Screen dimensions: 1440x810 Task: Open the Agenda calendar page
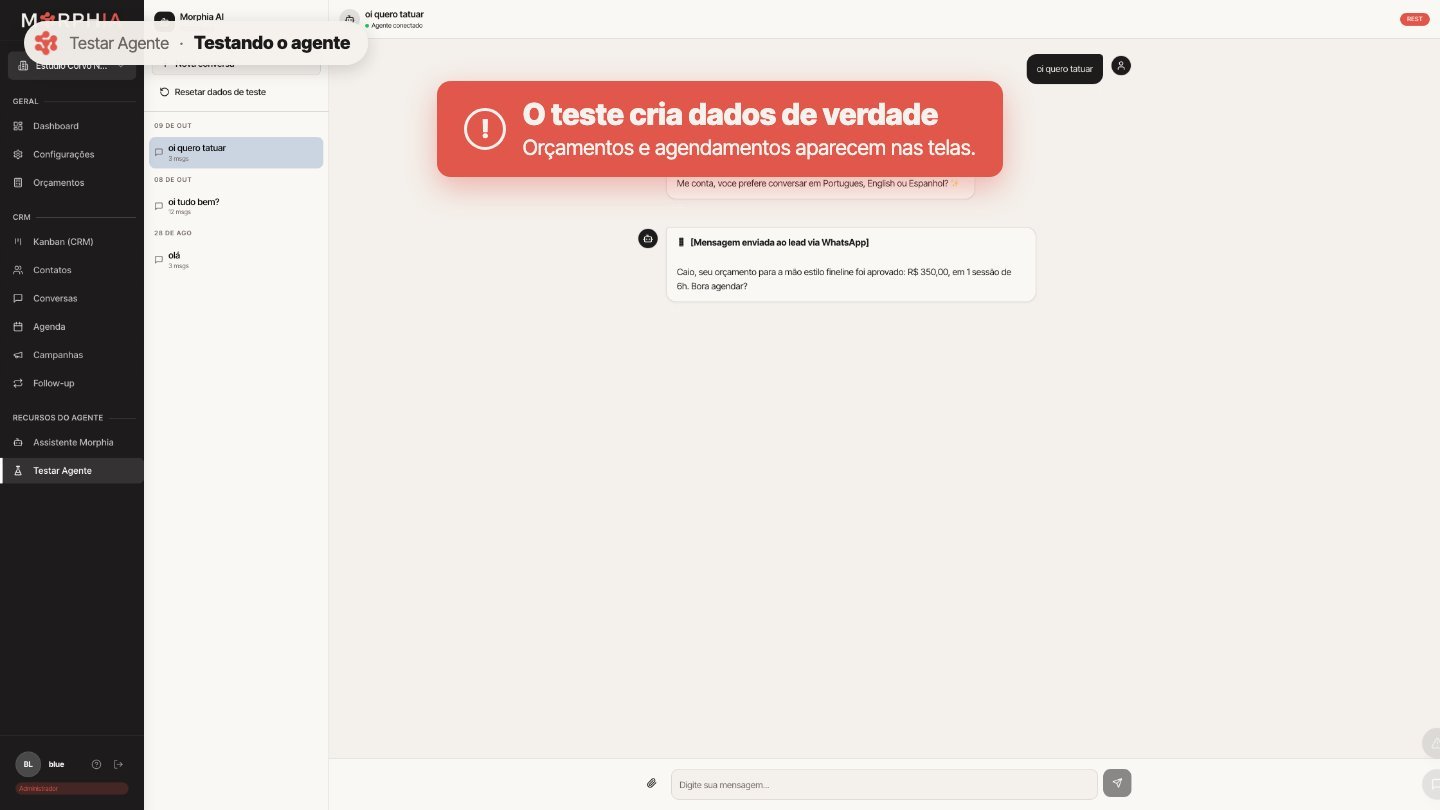pyautogui.click(x=70, y=327)
